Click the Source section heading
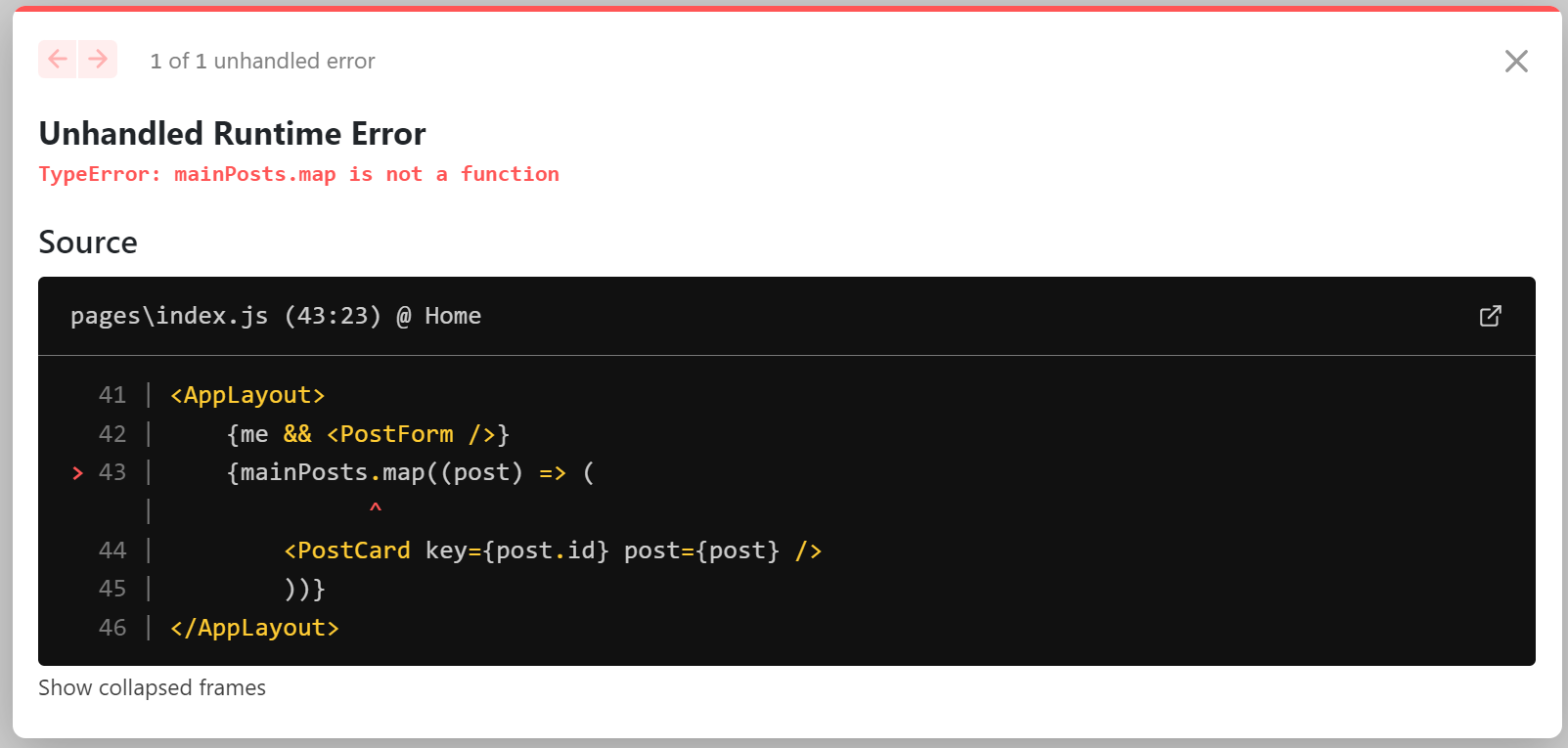1568x748 pixels. (x=88, y=242)
